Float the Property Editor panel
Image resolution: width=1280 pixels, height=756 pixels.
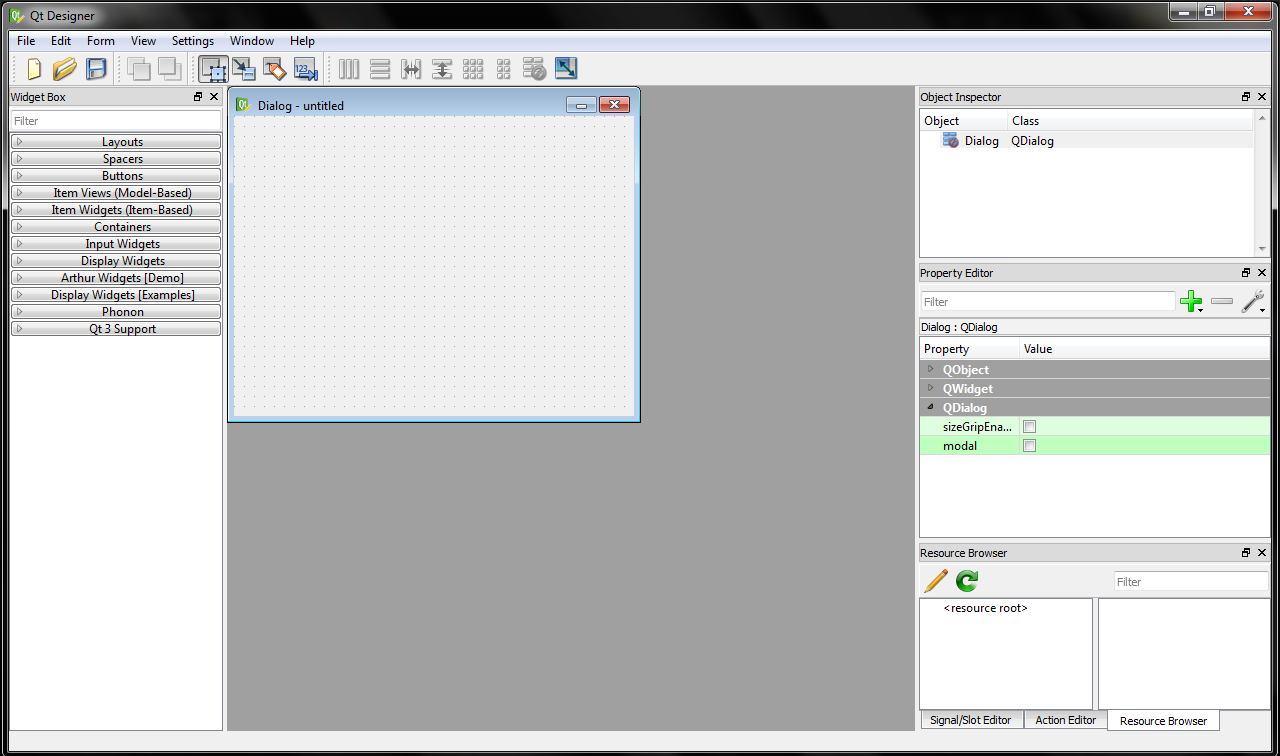pos(1246,273)
